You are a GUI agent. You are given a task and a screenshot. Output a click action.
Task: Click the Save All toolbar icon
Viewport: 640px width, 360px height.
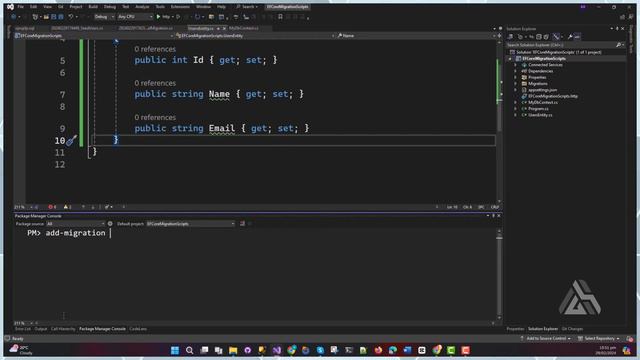point(61,17)
